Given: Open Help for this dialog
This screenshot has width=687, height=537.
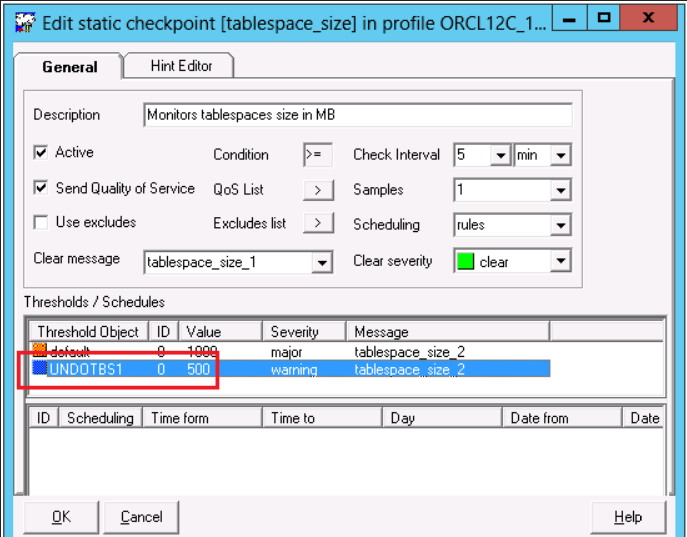Looking at the screenshot, I should tap(628, 517).
